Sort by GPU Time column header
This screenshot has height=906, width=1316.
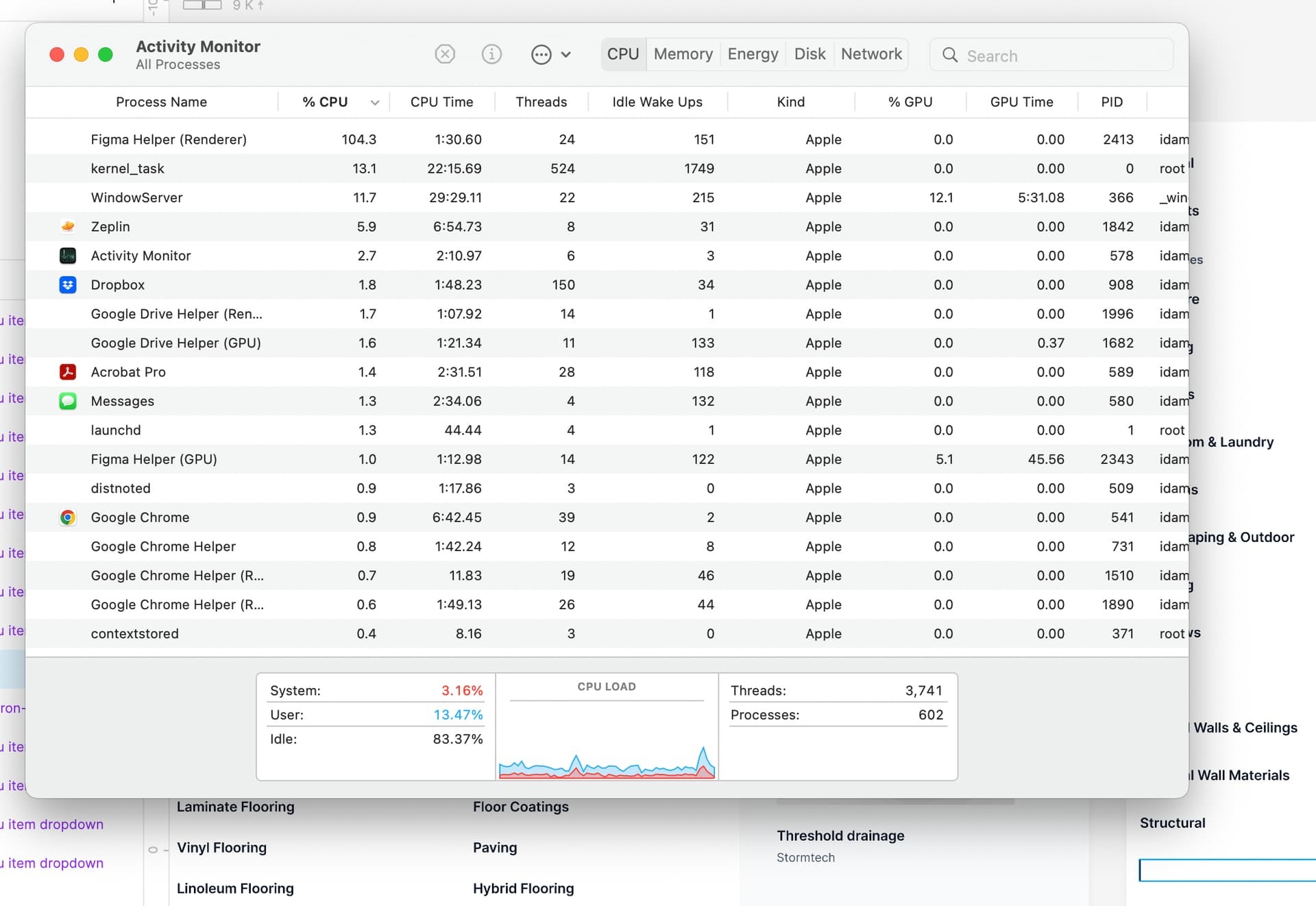pyautogui.click(x=1021, y=102)
